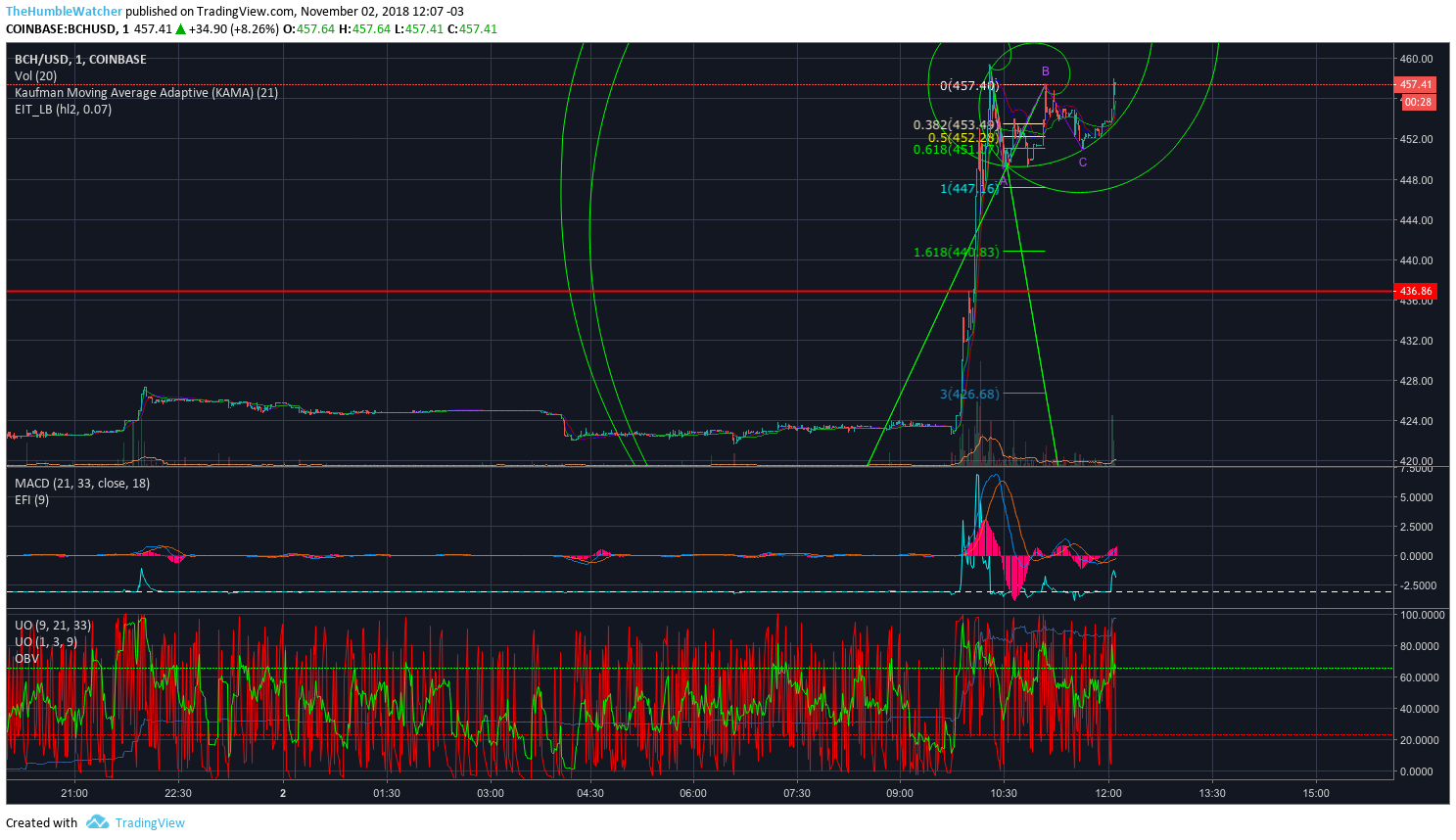
Task: Click the 00:28 countdown timer tag
Action: (x=1419, y=102)
